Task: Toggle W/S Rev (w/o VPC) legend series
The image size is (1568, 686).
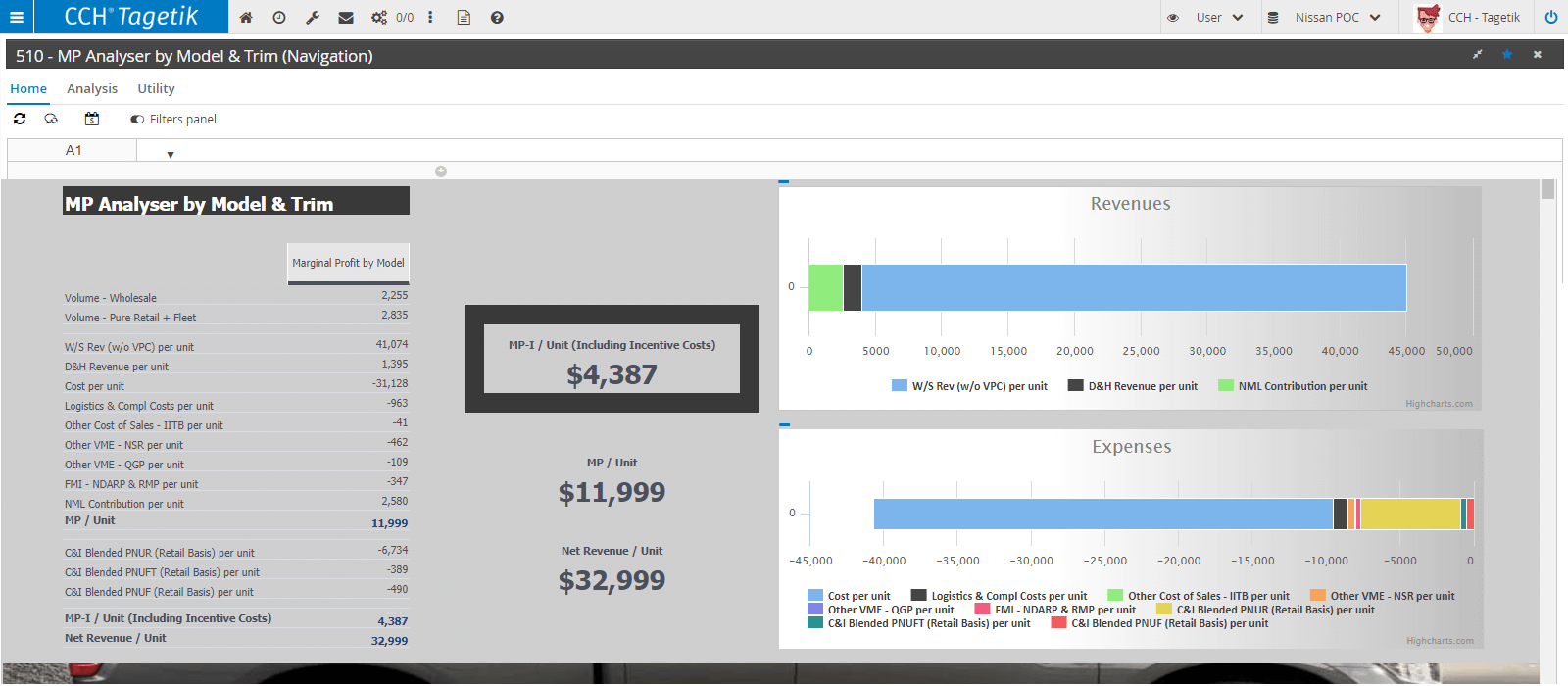Action: [x=968, y=386]
